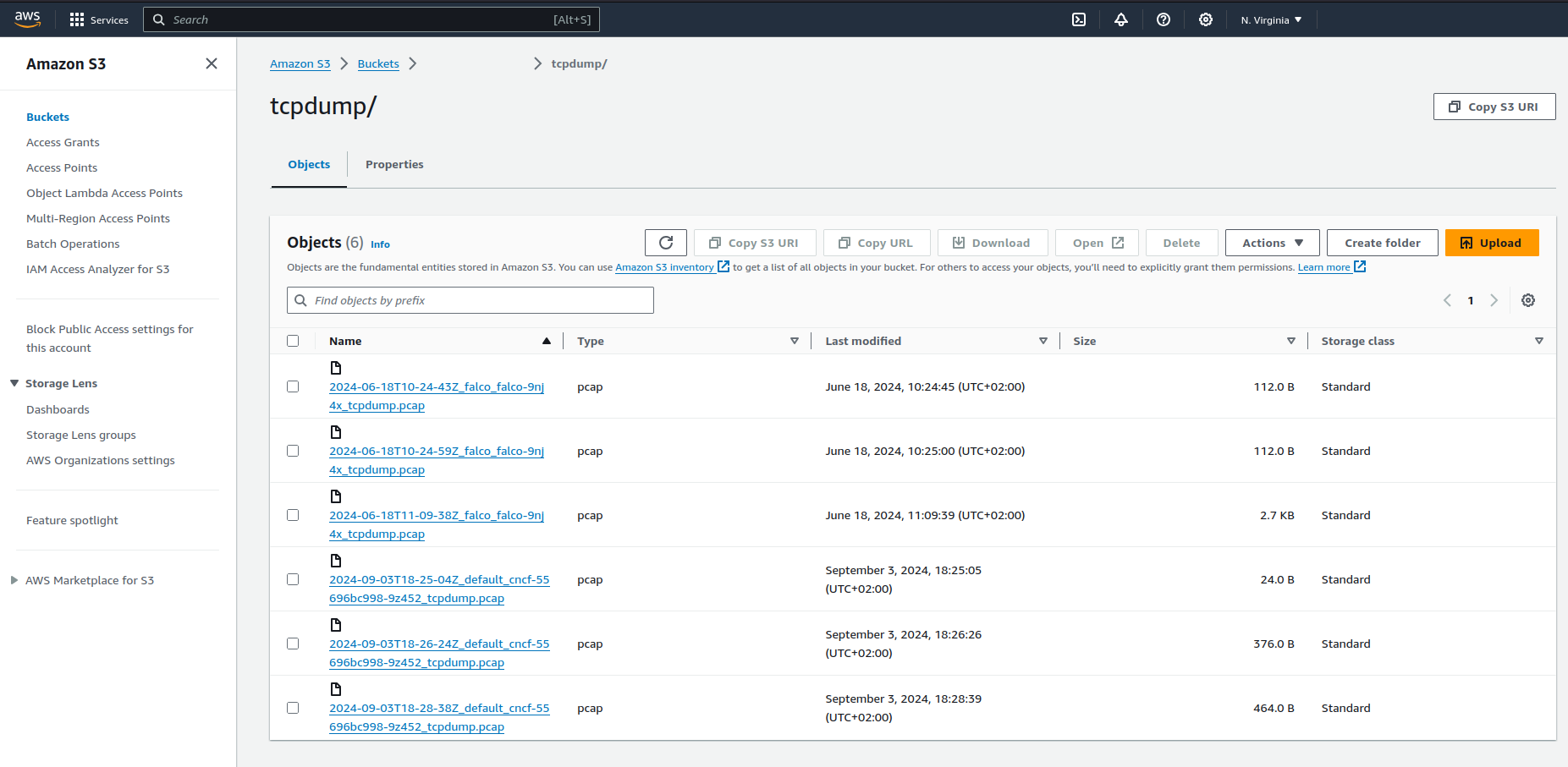Open AWS CloudShell terminal

click(1078, 19)
